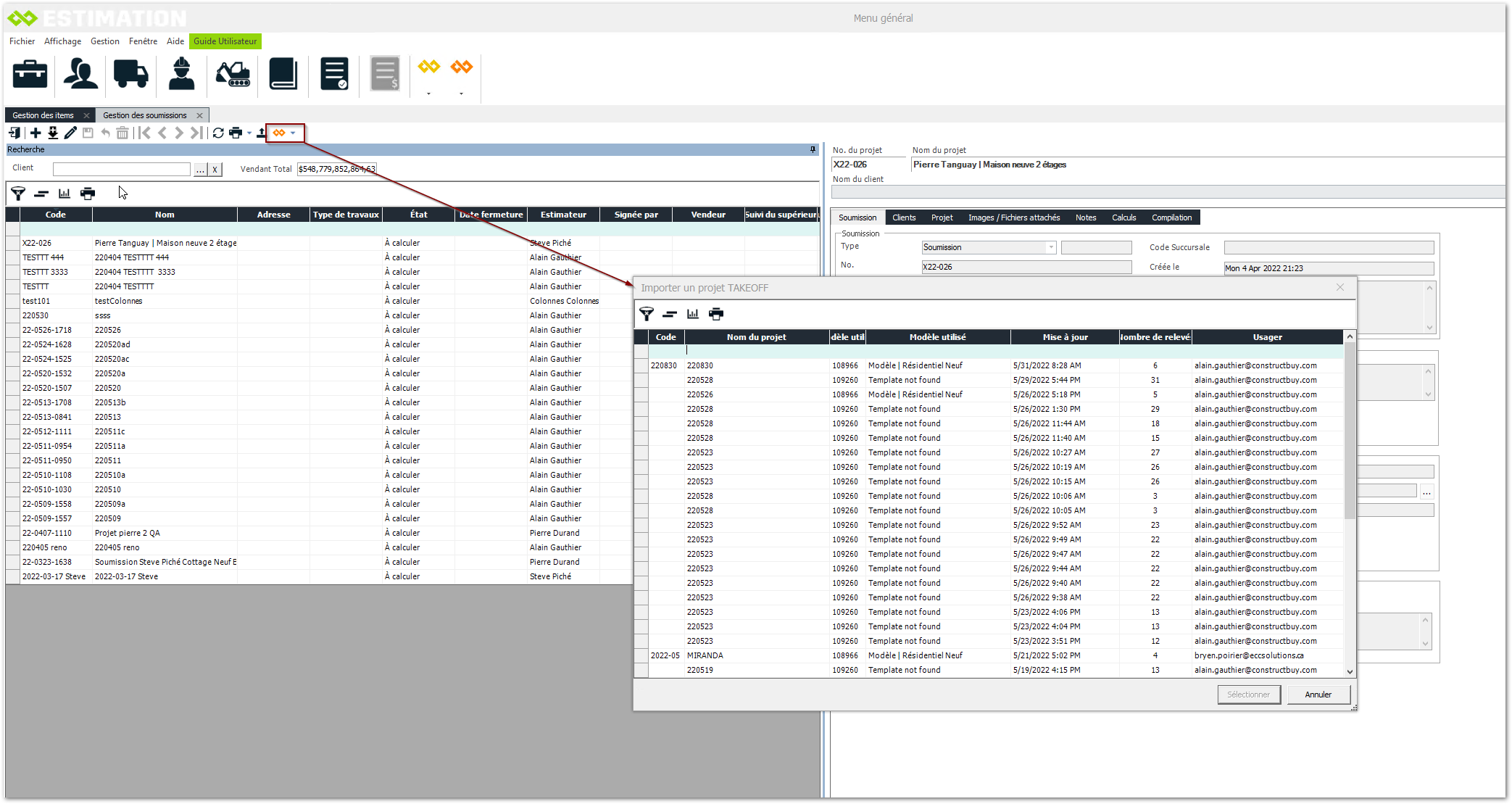
Task: Click the X button beside Client field
Action: [215, 169]
